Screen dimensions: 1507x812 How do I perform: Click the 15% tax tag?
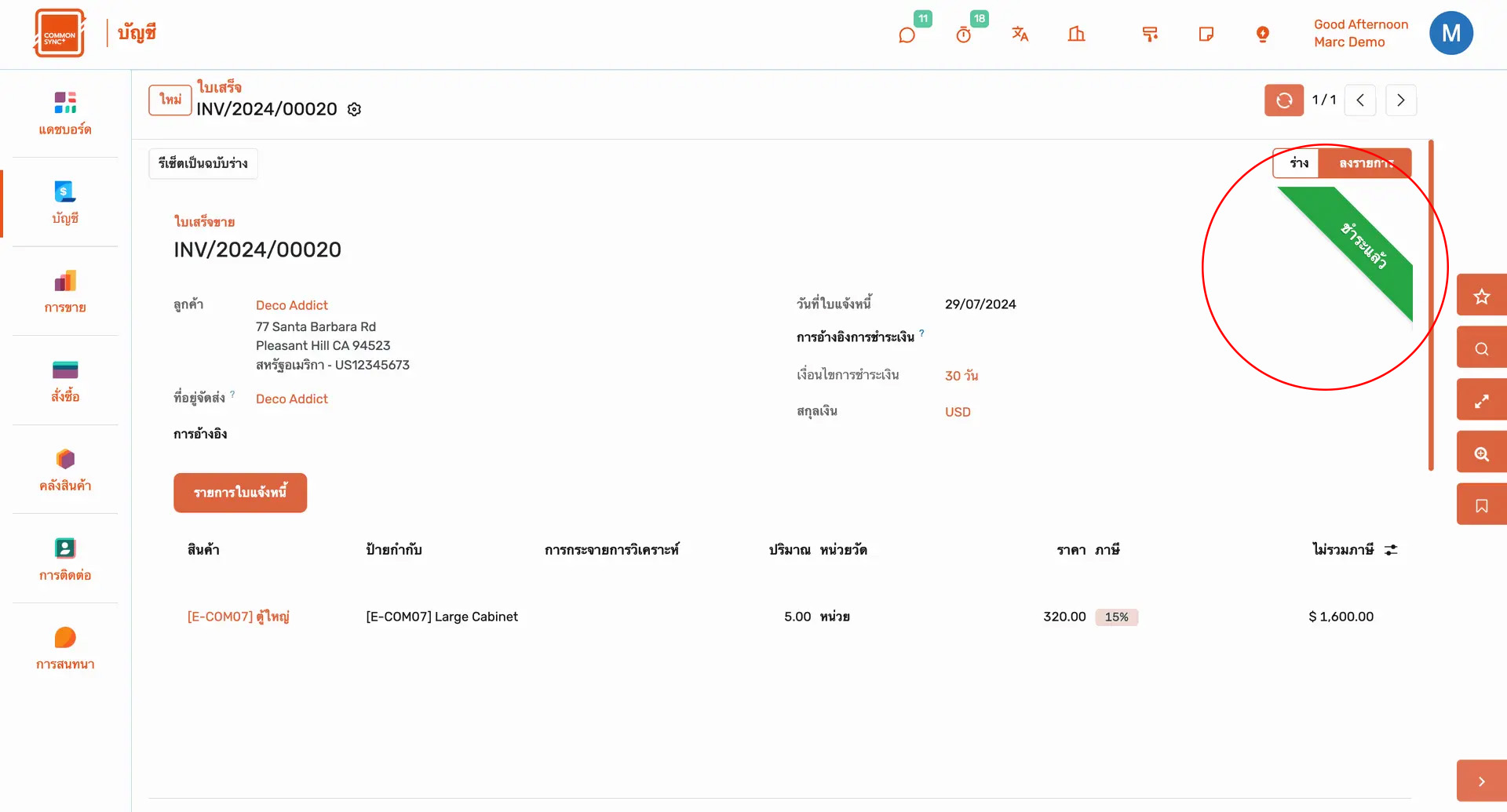tap(1116, 617)
